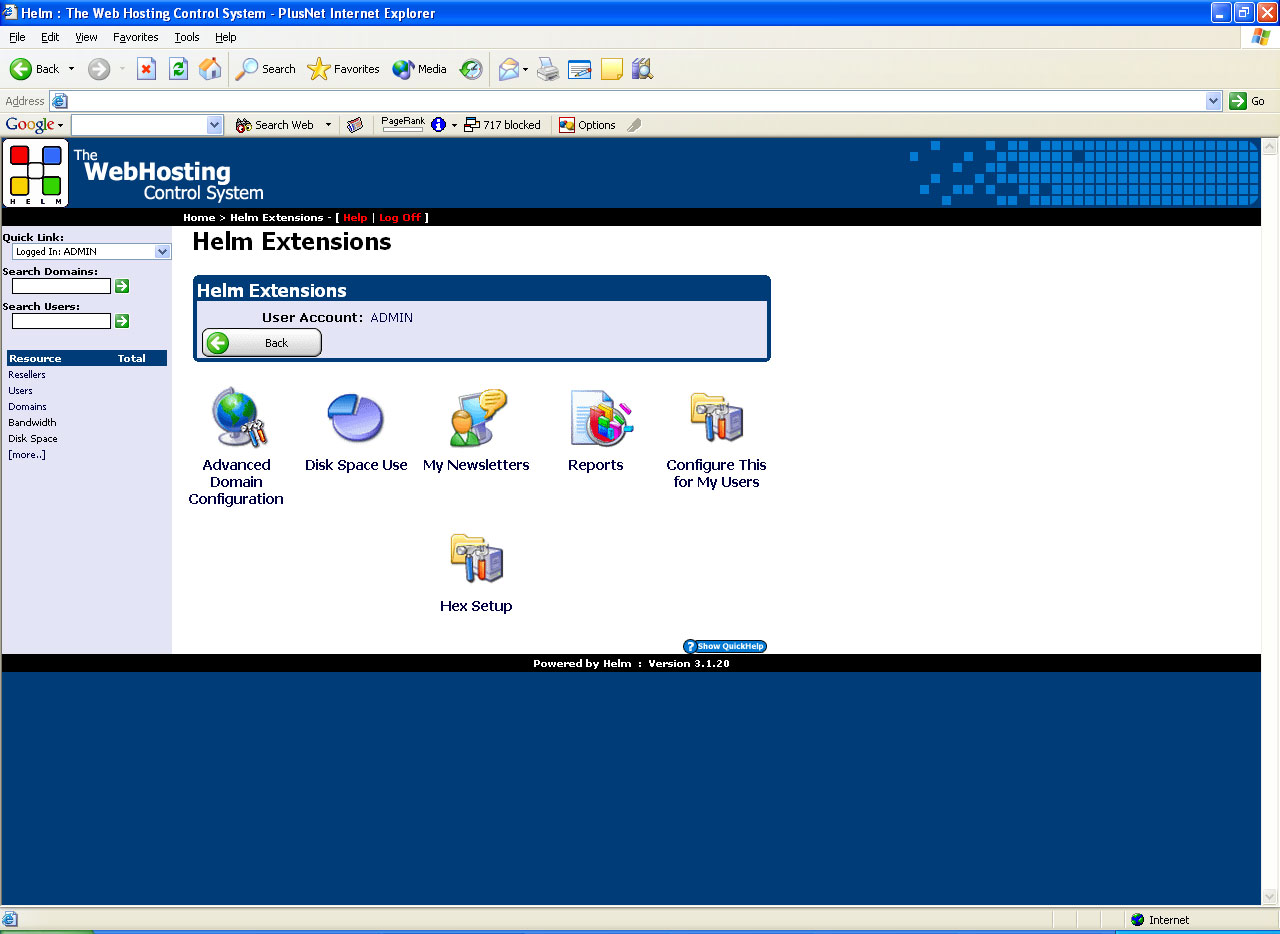This screenshot has height=934, width=1280.
Task: Click the 717 blocked popup blocker button
Action: pos(502,125)
